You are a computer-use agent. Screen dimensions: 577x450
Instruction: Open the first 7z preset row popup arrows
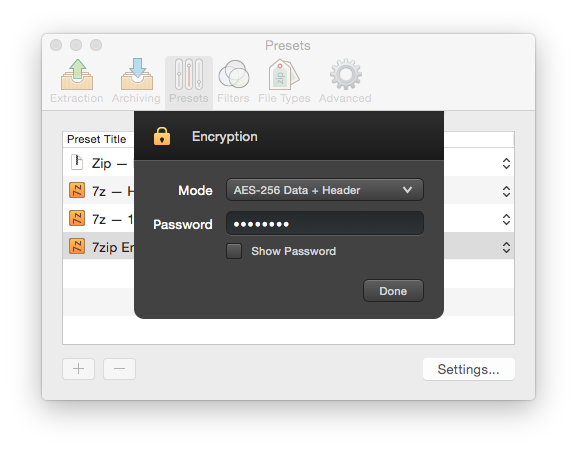506,191
